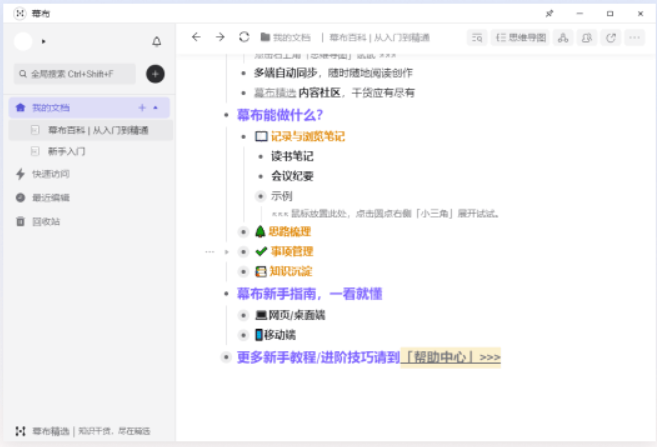Click the green checkmark in 事项管理
Viewport: 657px width, 447px height.
[261, 251]
